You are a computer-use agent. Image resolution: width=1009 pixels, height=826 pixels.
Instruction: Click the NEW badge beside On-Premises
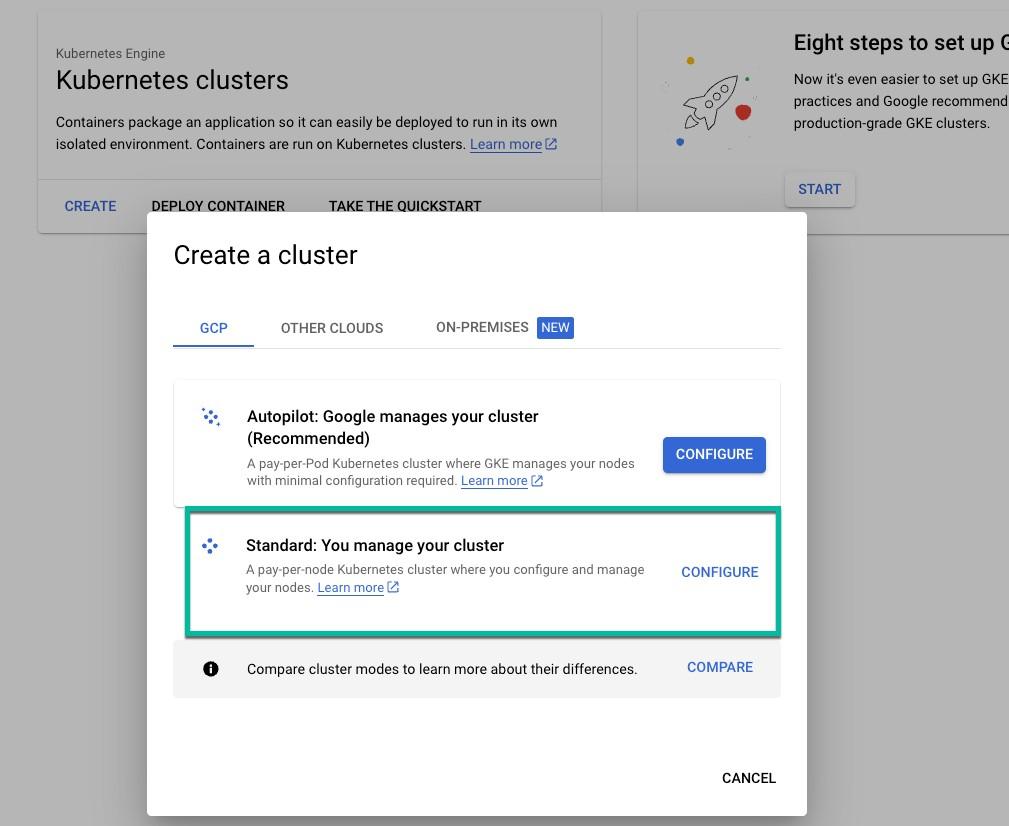pos(555,327)
